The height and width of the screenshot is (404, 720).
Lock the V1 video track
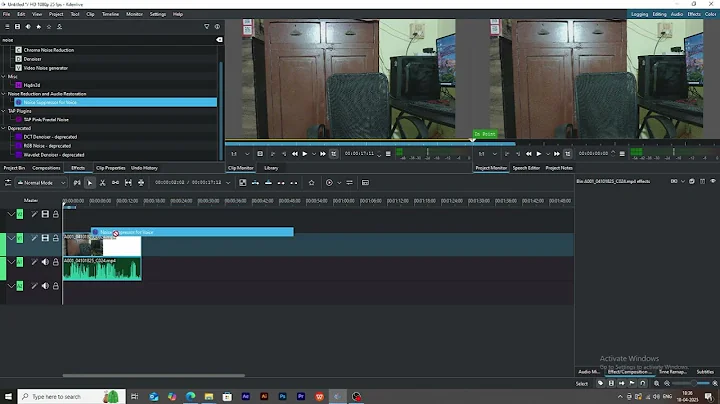[x=56, y=238]
